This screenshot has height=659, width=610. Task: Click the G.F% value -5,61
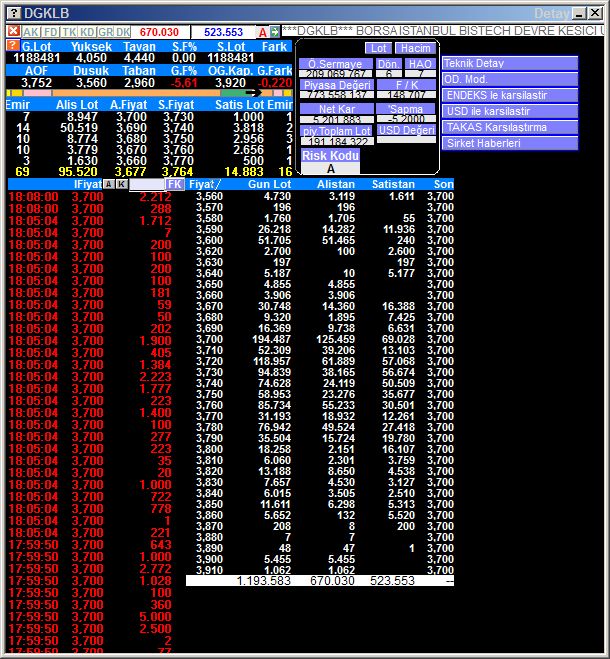coord(184,82)
